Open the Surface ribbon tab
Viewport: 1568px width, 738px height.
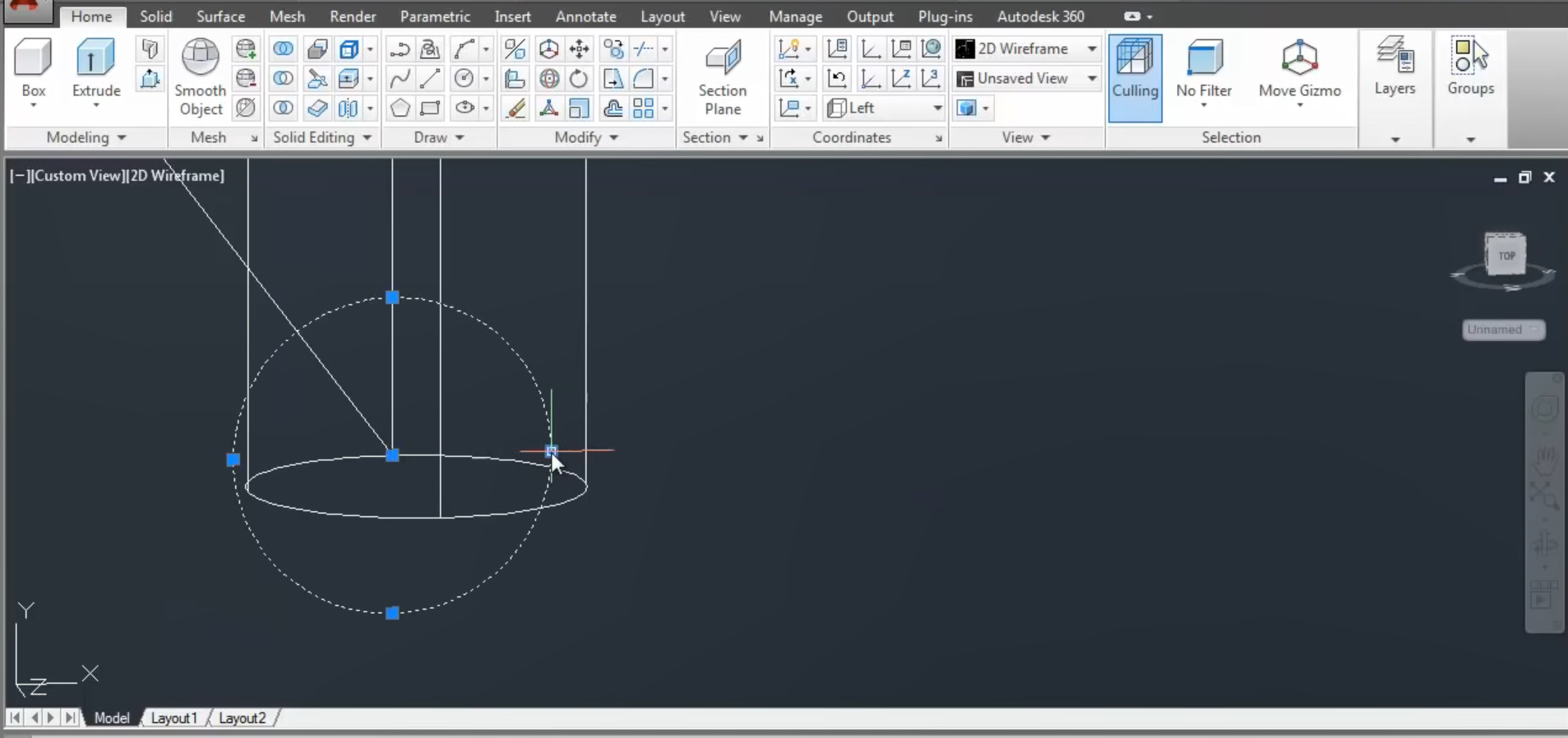coord(220,16)
